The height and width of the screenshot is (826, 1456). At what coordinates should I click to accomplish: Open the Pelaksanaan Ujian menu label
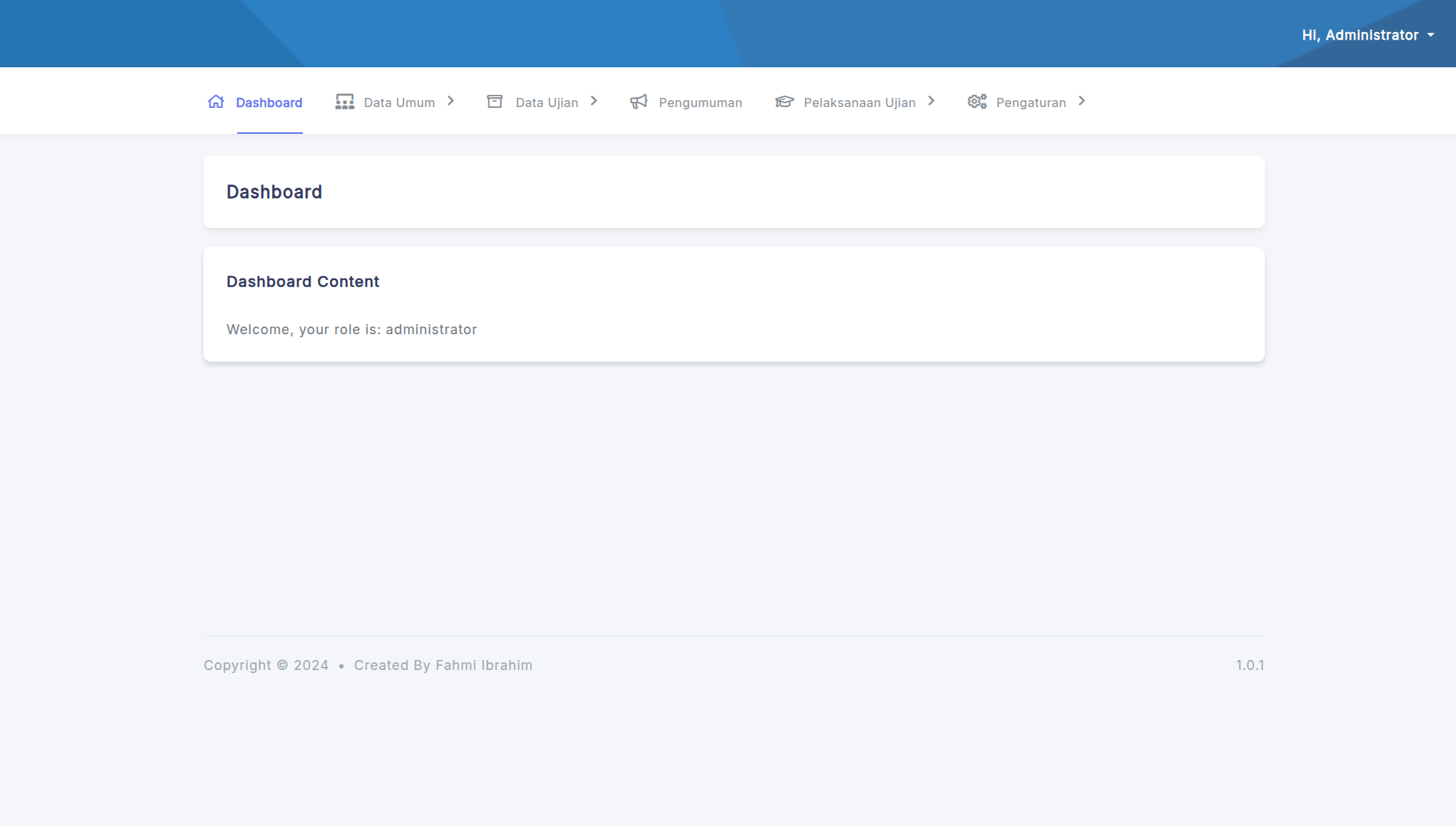pos(860,102)
